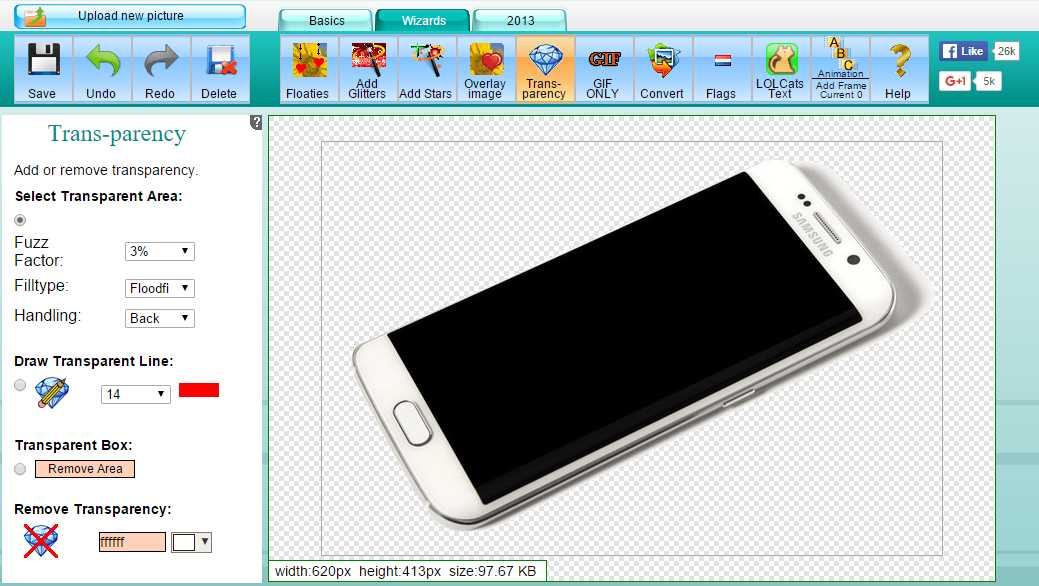Click Animation Add Frame icon
This screenshot has width=1039, height=586.
(840, 69)
